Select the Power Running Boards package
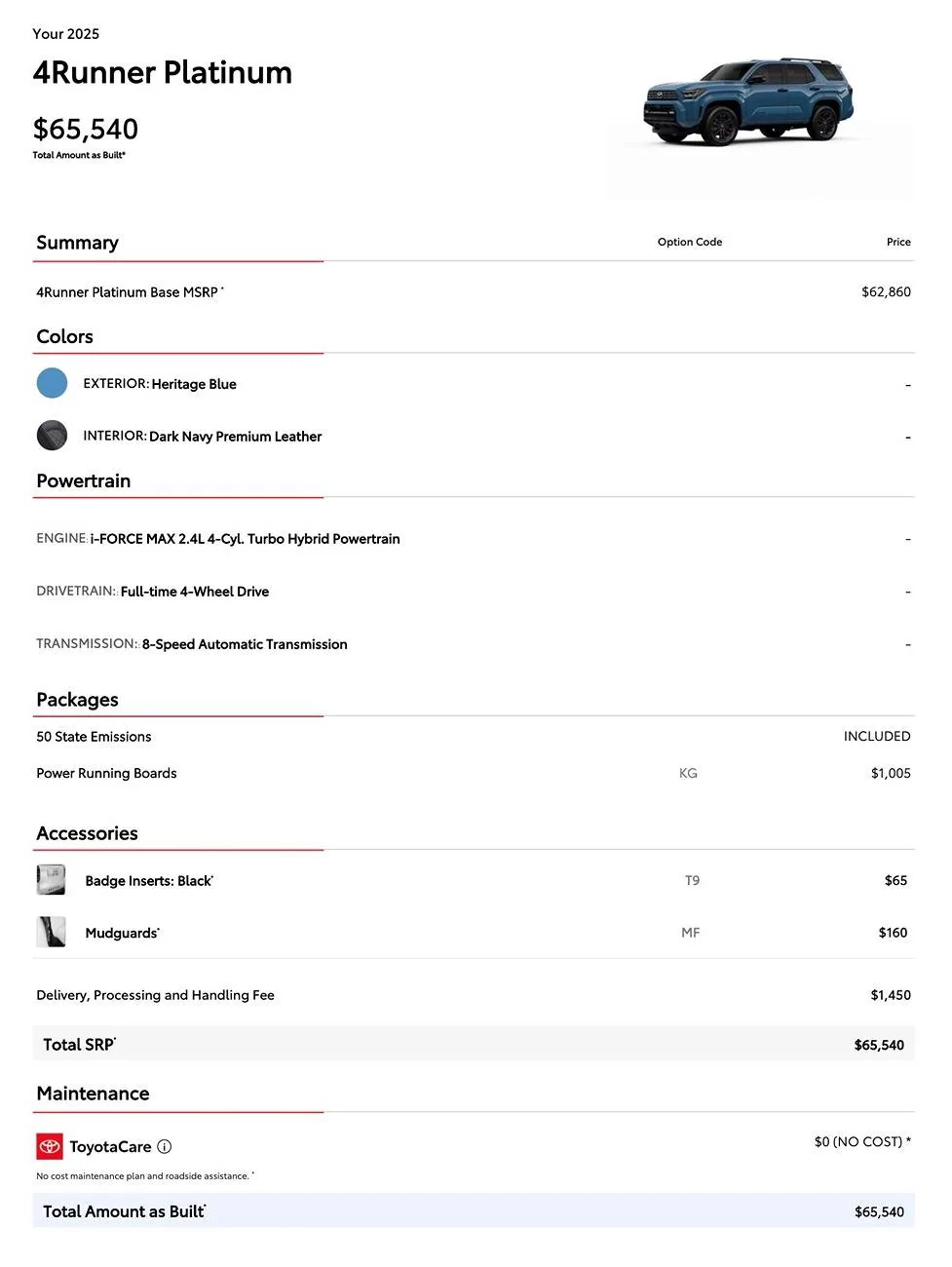Image resolution: width=952 pixels, height=1267 pixels. [106, 774]
